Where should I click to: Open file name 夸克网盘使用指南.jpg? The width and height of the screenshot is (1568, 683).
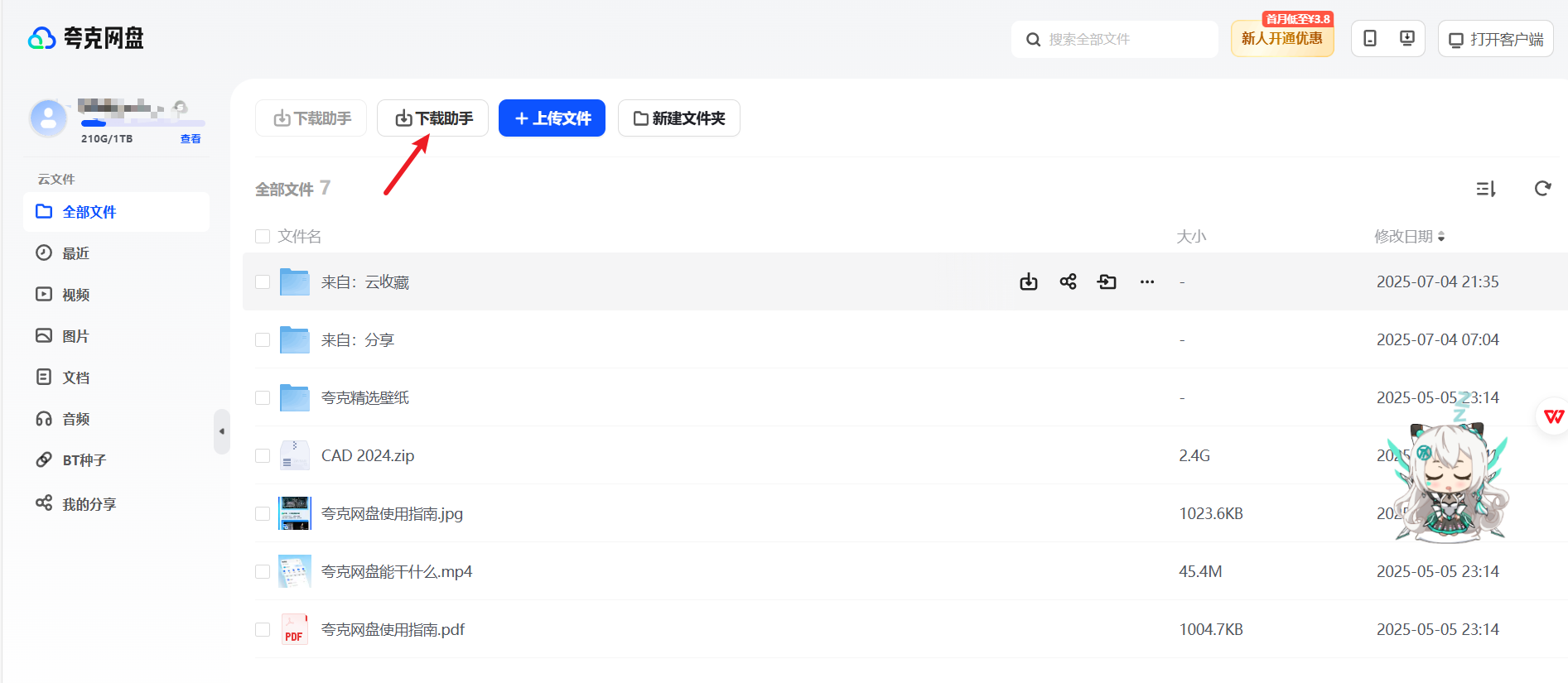392,513
